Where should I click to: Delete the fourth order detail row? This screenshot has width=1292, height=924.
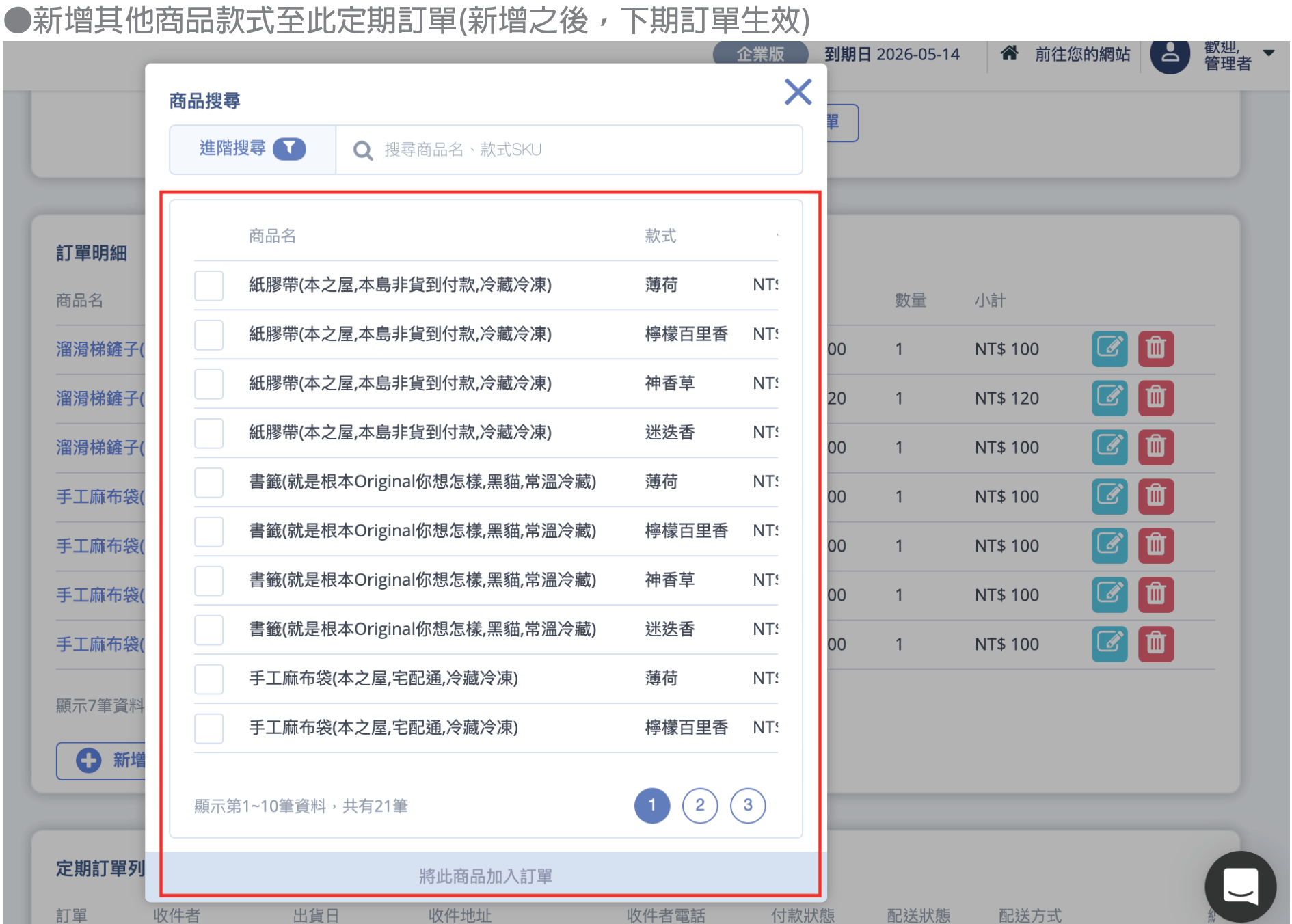[1156, 496]
